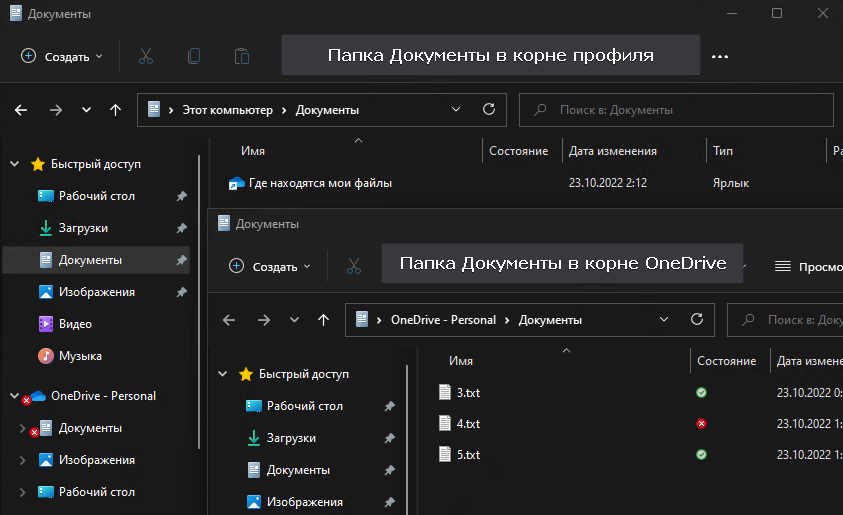Viewport: 843px width, 515px height.
Task: Click the Copy icon in top toolbar
Action: (194, 56)
